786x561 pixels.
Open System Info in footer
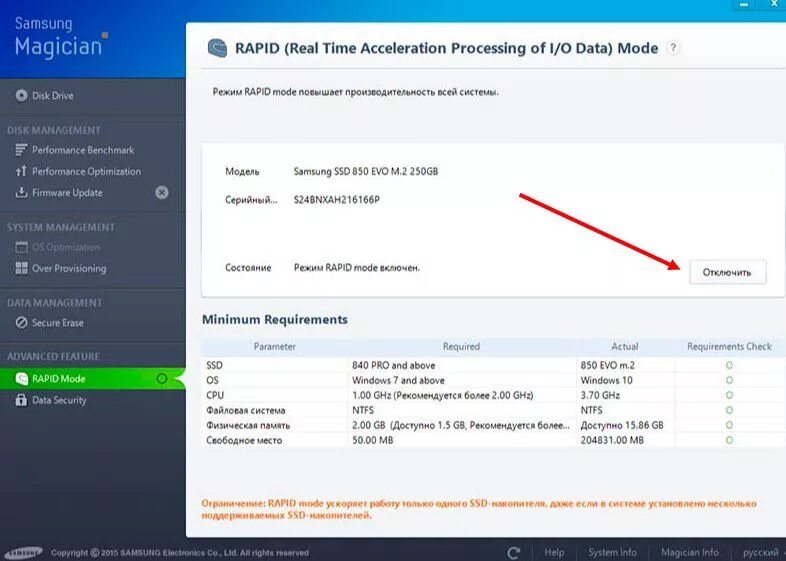612,552
